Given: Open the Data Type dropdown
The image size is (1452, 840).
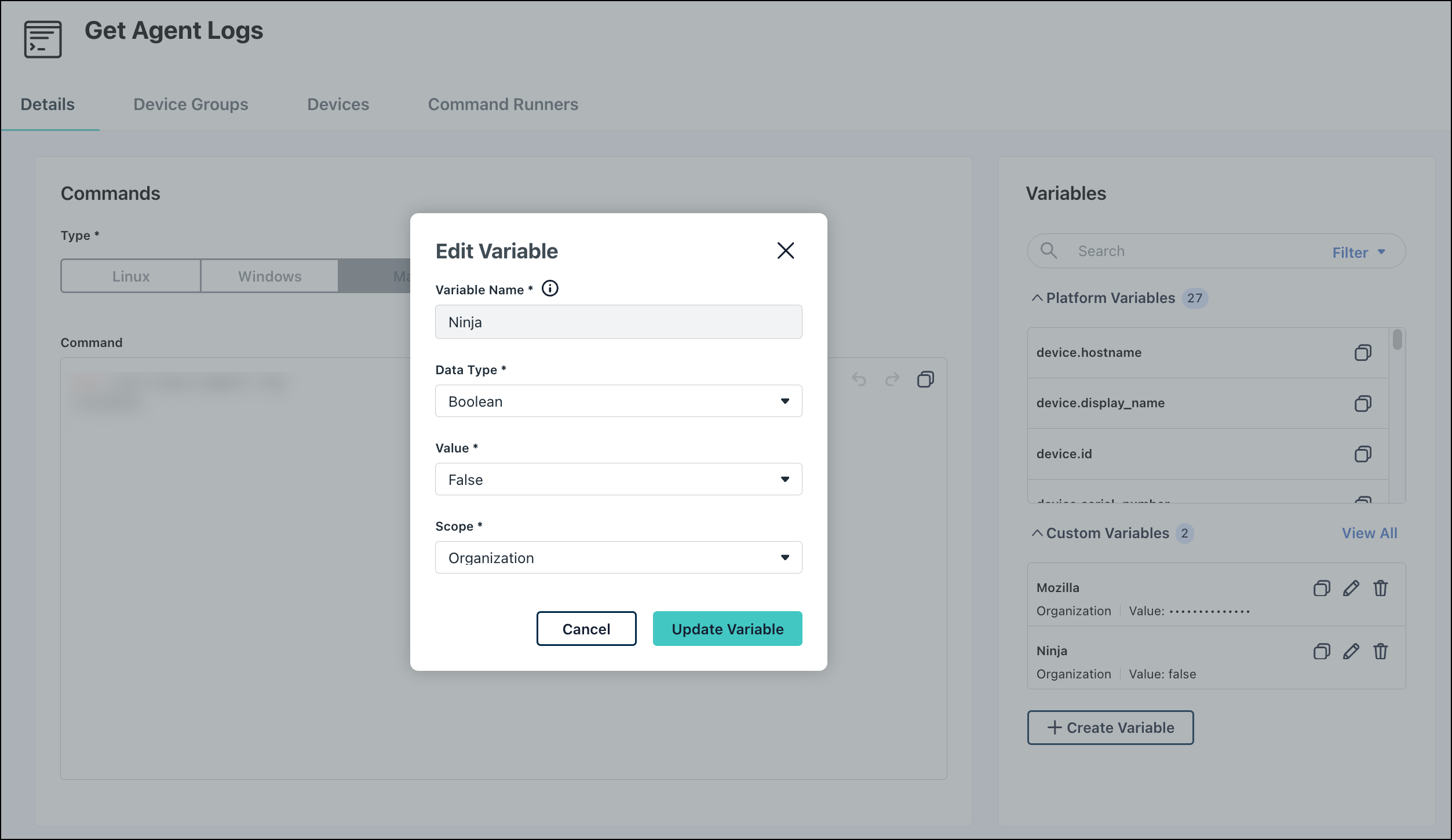Looking at the screenshot, I should 618,401.
